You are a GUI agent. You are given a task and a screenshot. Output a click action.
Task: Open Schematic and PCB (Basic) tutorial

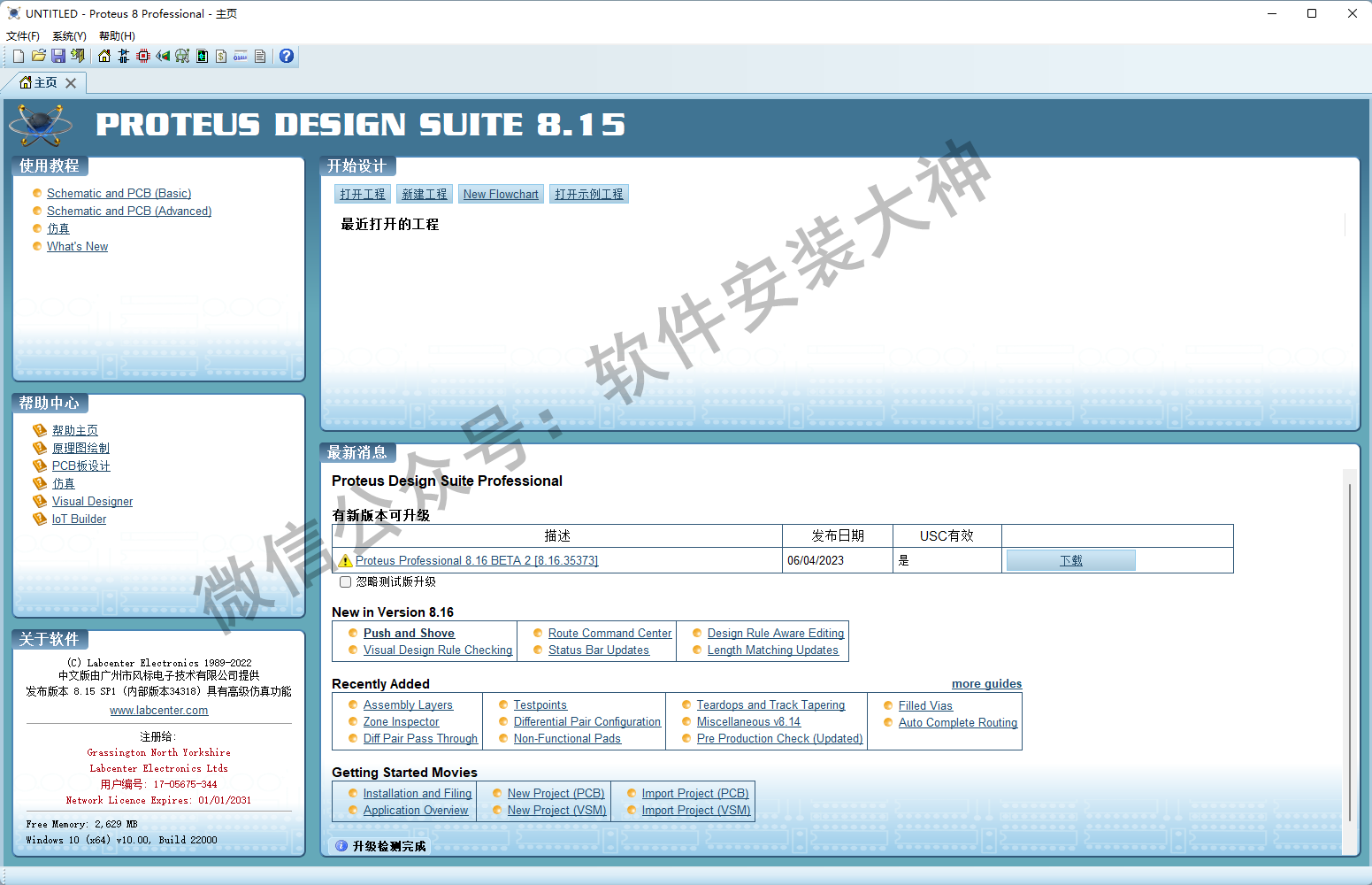(119, 193)
